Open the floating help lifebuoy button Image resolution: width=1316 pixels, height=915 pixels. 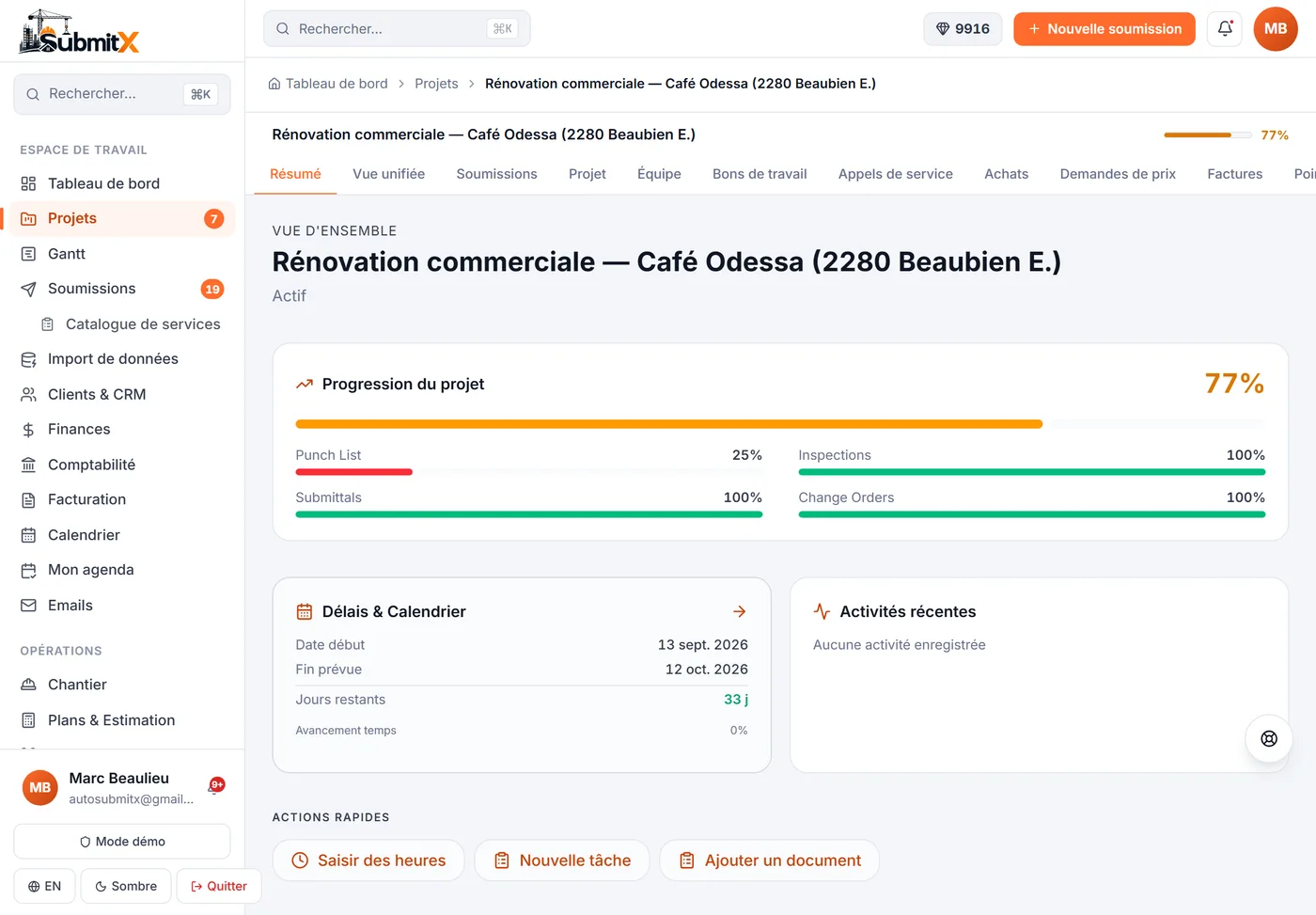[x=1269, y=738]
